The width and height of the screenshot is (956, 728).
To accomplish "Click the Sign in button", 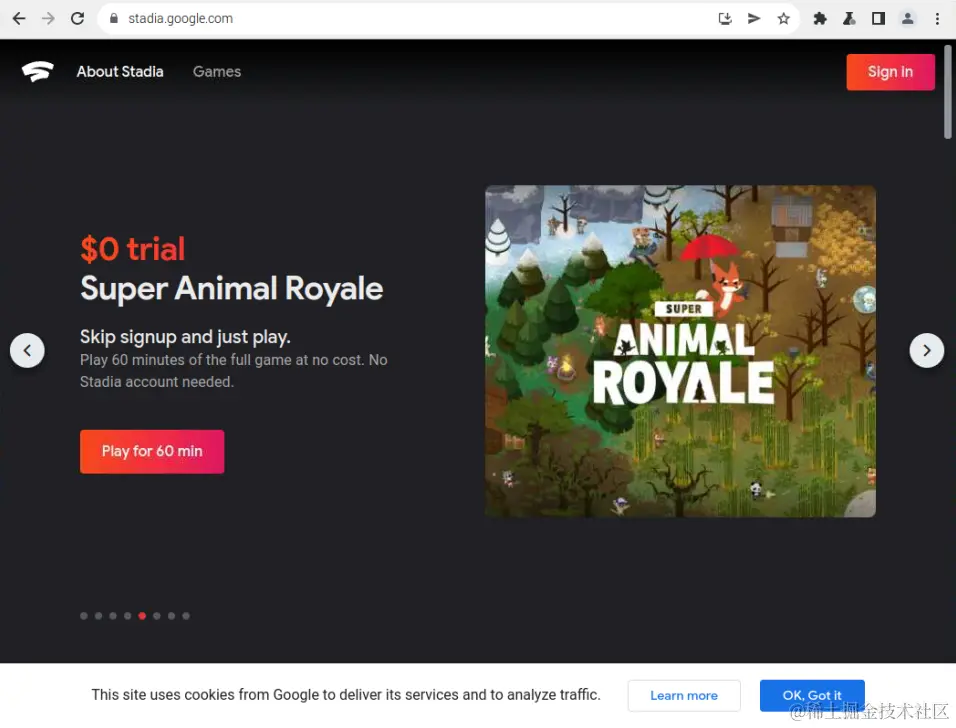I will pyautogui.click(x=890, y=72).
